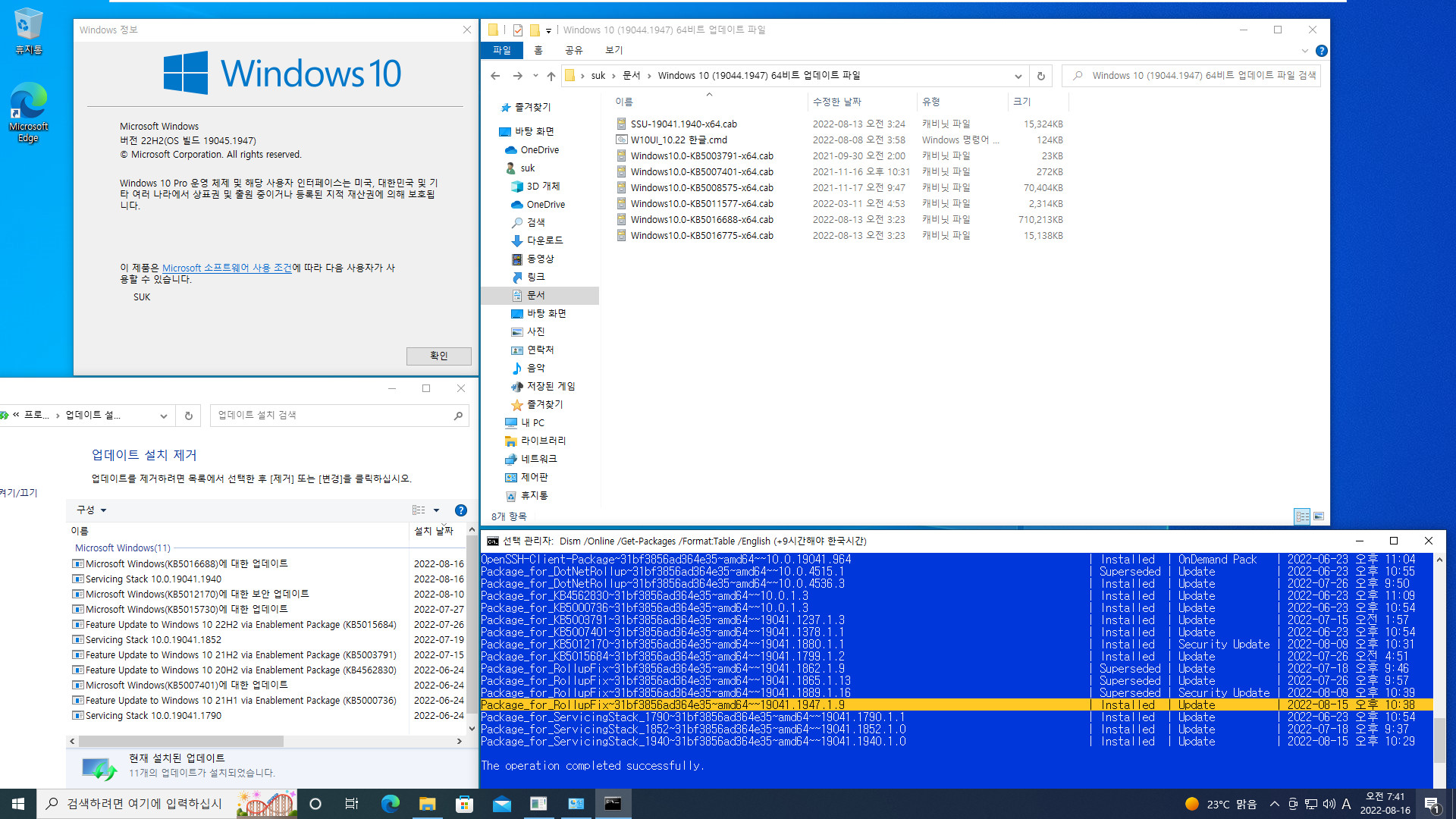Select 다운로드 in the navigation pane
This screenshot has height=819, width=1456.
[x=544, y=240]
